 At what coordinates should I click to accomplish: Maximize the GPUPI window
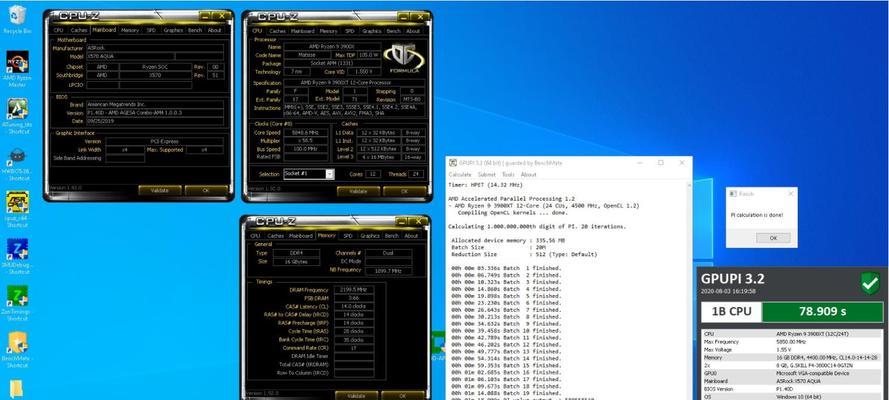point(661,163)
